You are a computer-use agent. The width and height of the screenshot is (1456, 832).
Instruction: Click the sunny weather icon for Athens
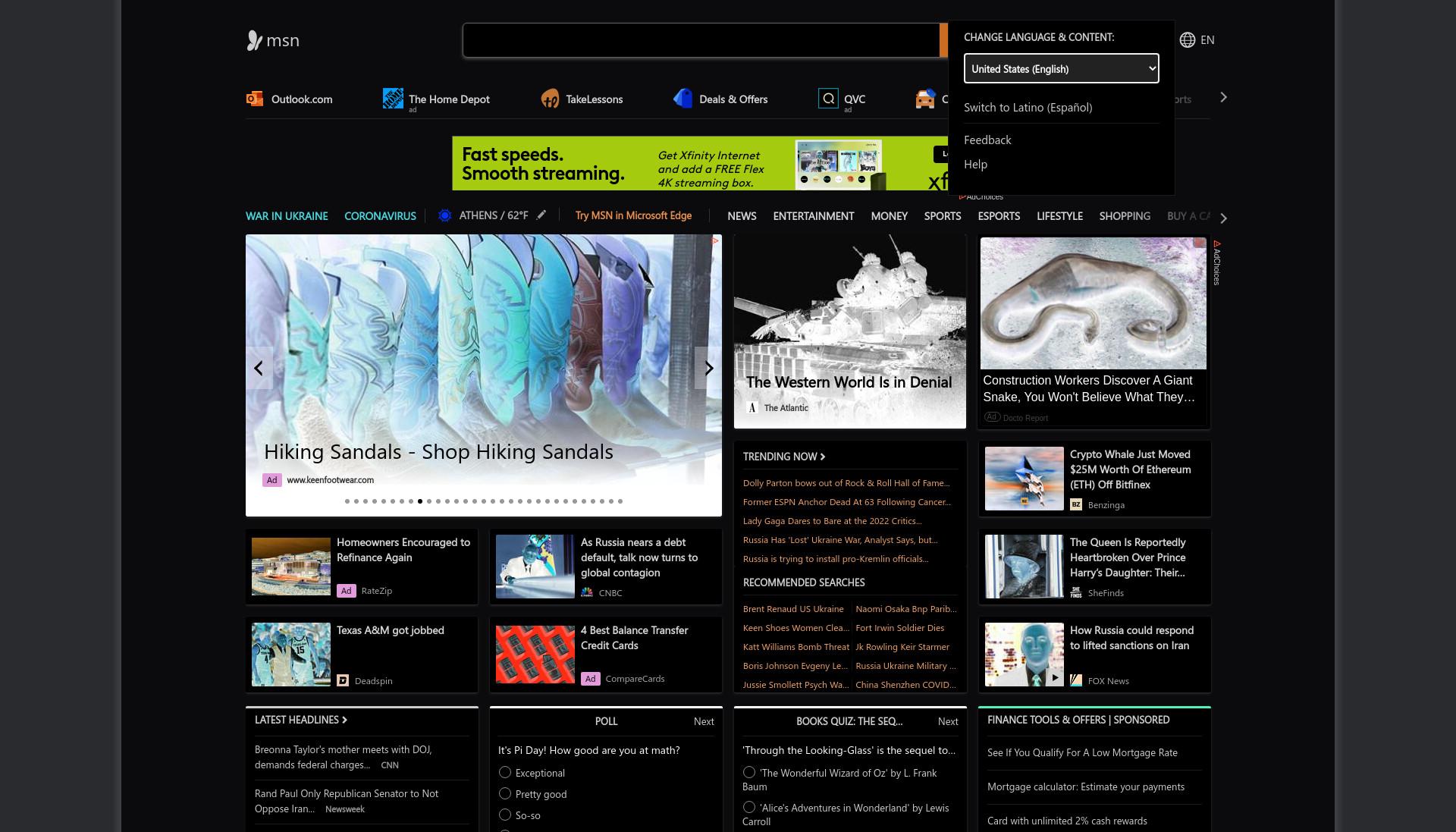coord(445,215)
